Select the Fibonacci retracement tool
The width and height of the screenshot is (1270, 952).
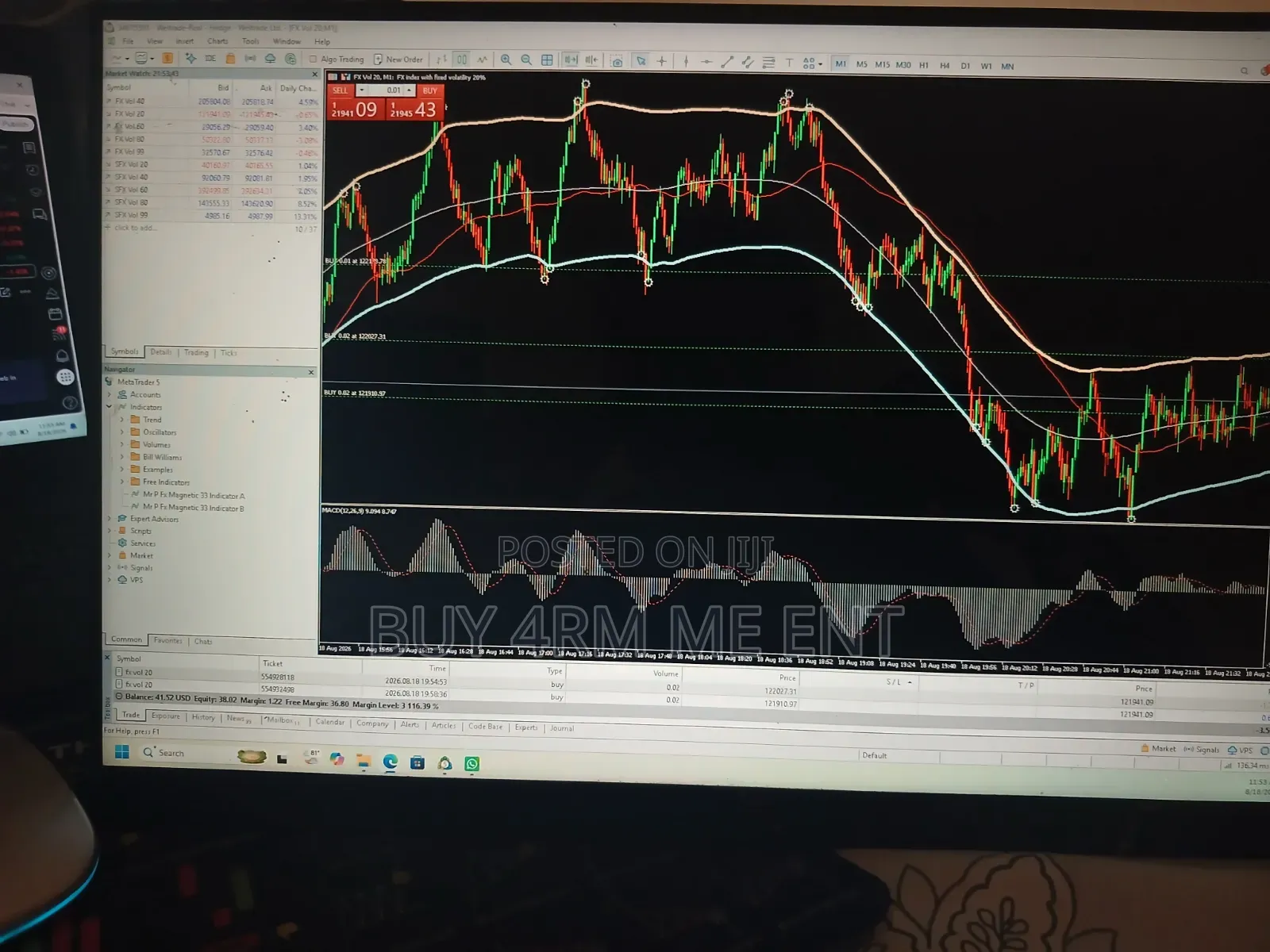coord(768,62)
